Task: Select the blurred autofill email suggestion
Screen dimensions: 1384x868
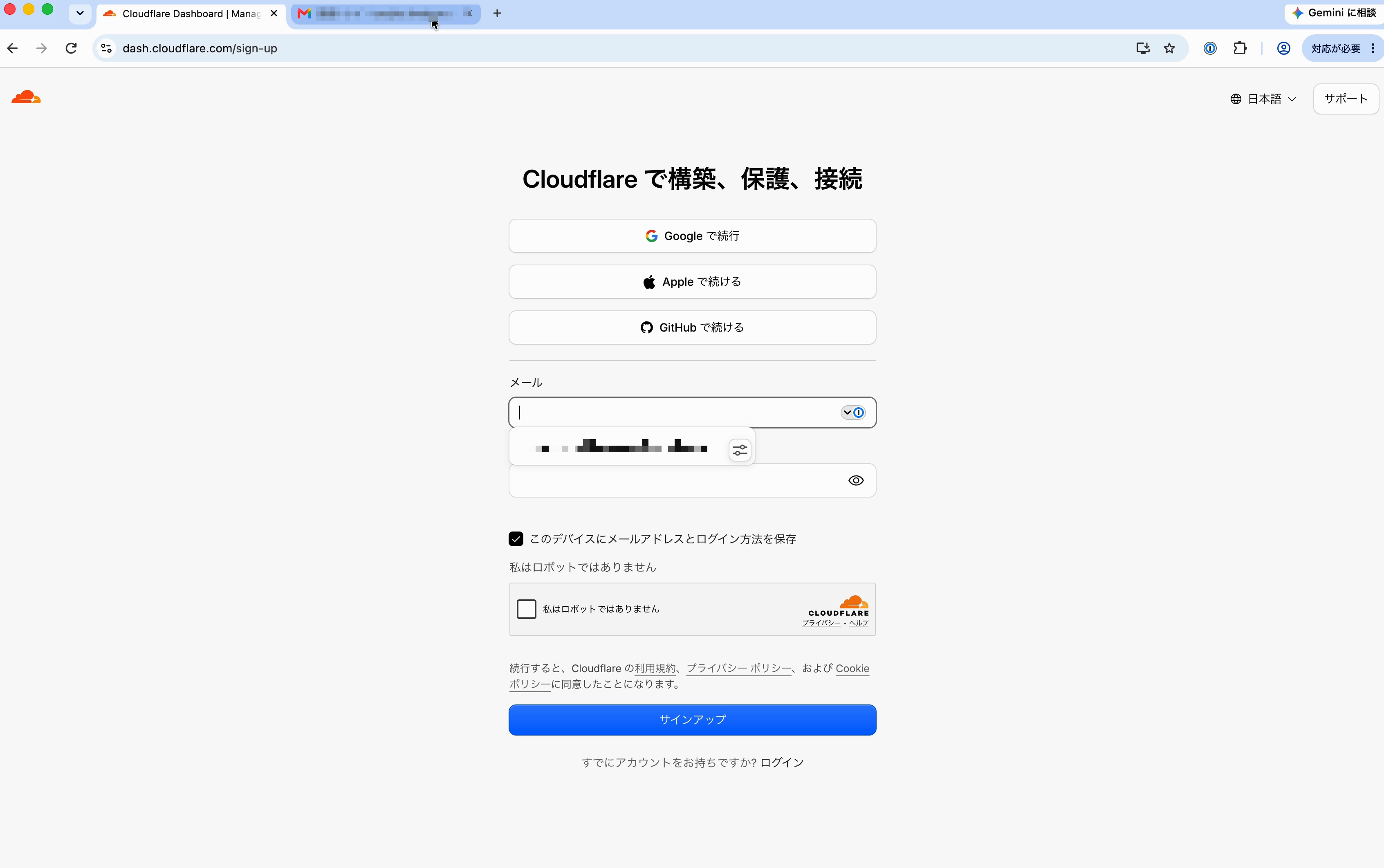Action: click(x=621, y=446)
